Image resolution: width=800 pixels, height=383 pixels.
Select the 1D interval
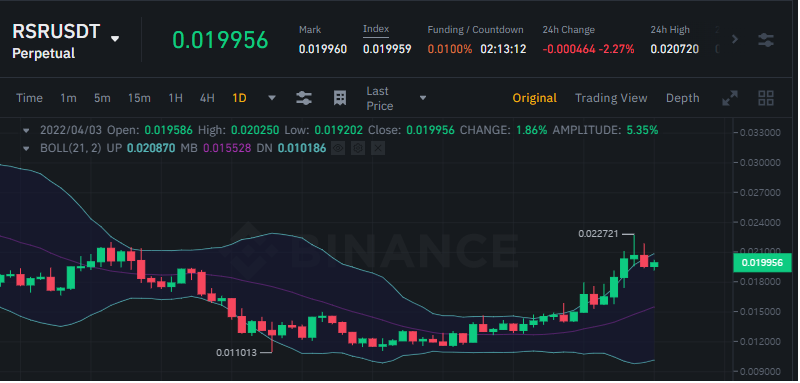(x=239, y=98)
